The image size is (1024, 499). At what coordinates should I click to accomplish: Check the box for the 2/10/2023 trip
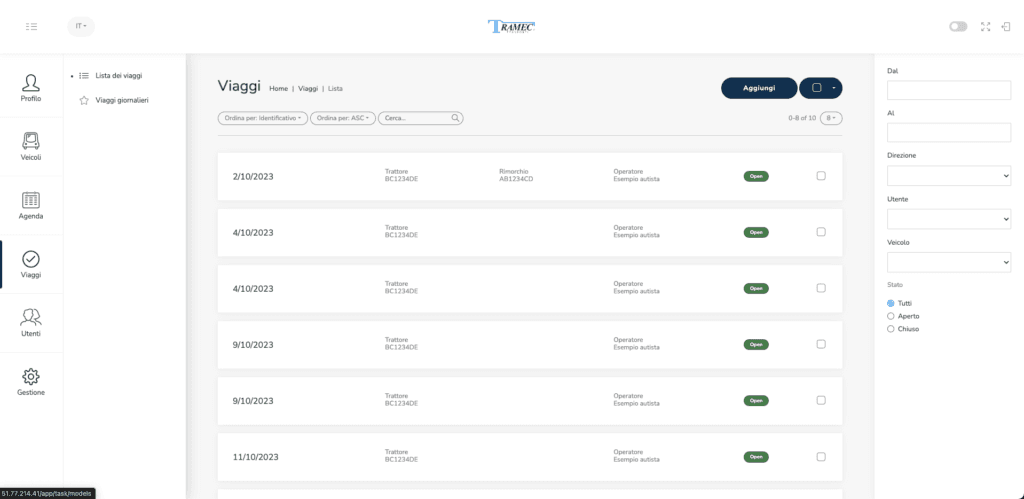coord(821,176)
